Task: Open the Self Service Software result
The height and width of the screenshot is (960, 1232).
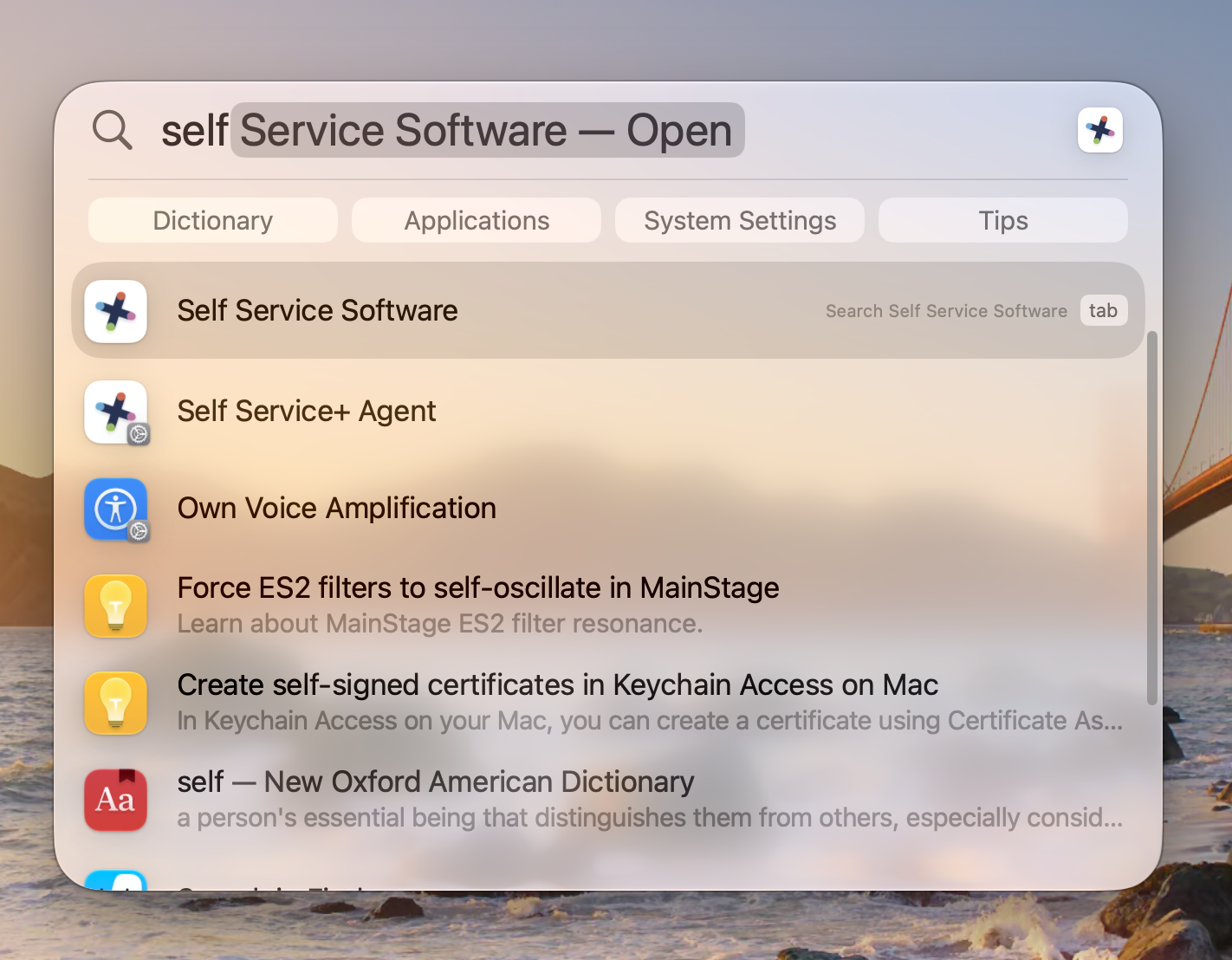Action: pyautogui.click(x=608, y=310)
